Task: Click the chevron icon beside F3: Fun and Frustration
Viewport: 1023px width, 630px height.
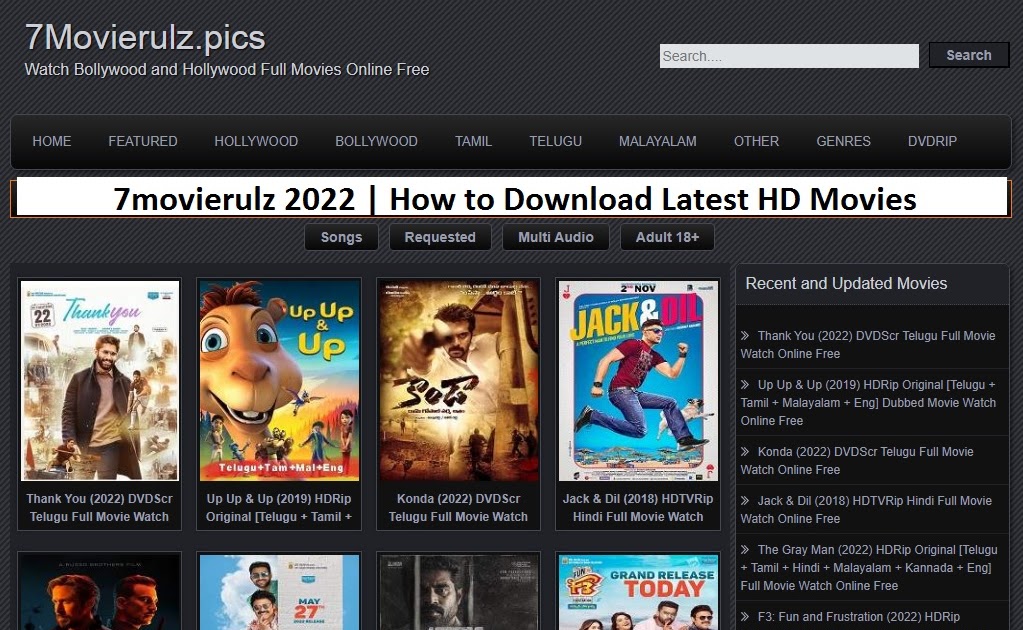Action: (745, 617)
